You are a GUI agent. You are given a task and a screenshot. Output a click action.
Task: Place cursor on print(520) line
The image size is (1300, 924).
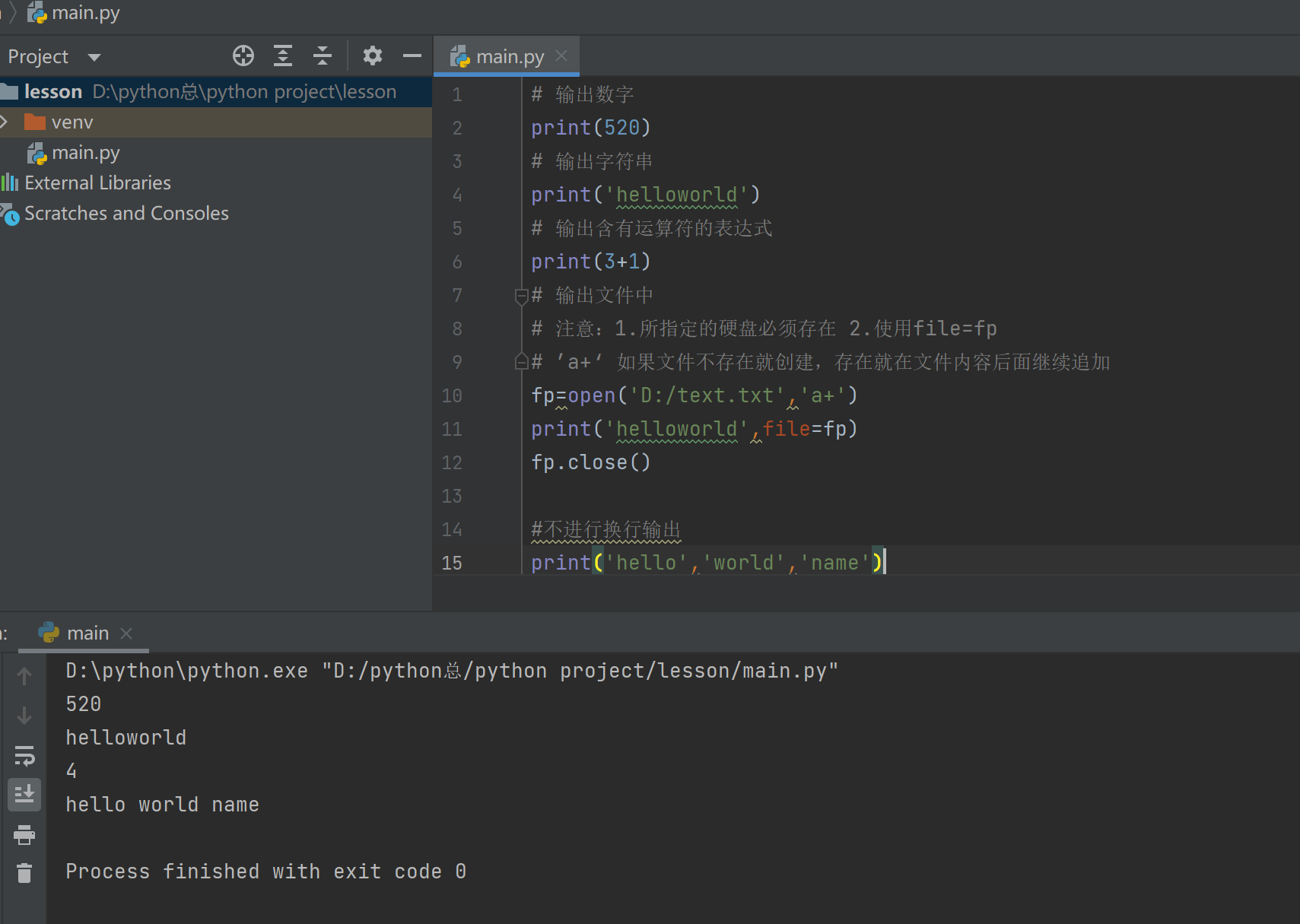pos(591,128)
